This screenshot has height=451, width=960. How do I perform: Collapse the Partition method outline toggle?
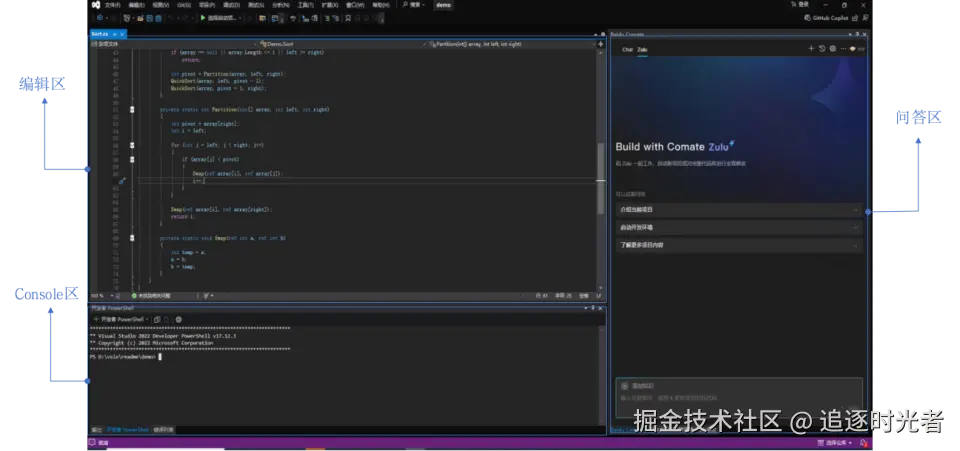[x=132, y=109]
